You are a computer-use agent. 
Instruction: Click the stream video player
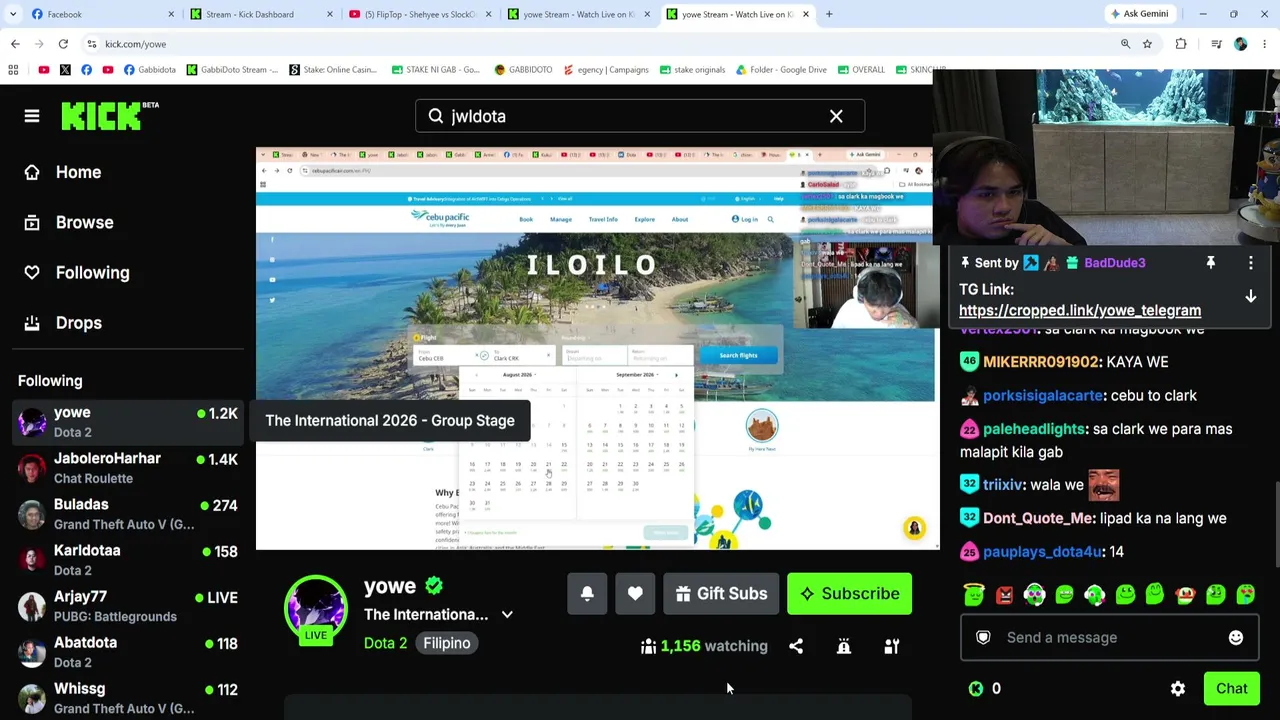(x=596, y=349)
